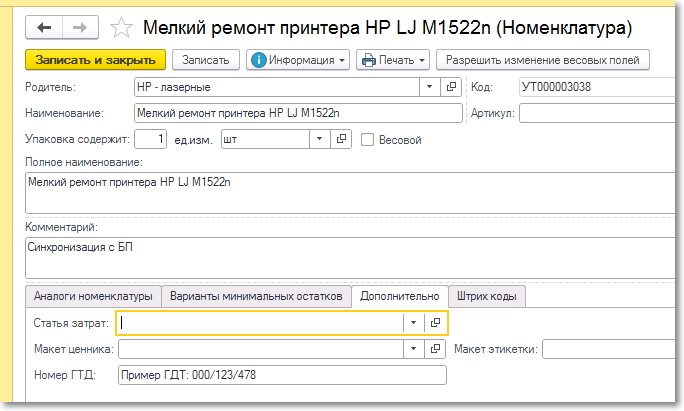684x411 pixels.
Task: Switch to the Штрих коды tab
Action: click(x=487, y=296)
